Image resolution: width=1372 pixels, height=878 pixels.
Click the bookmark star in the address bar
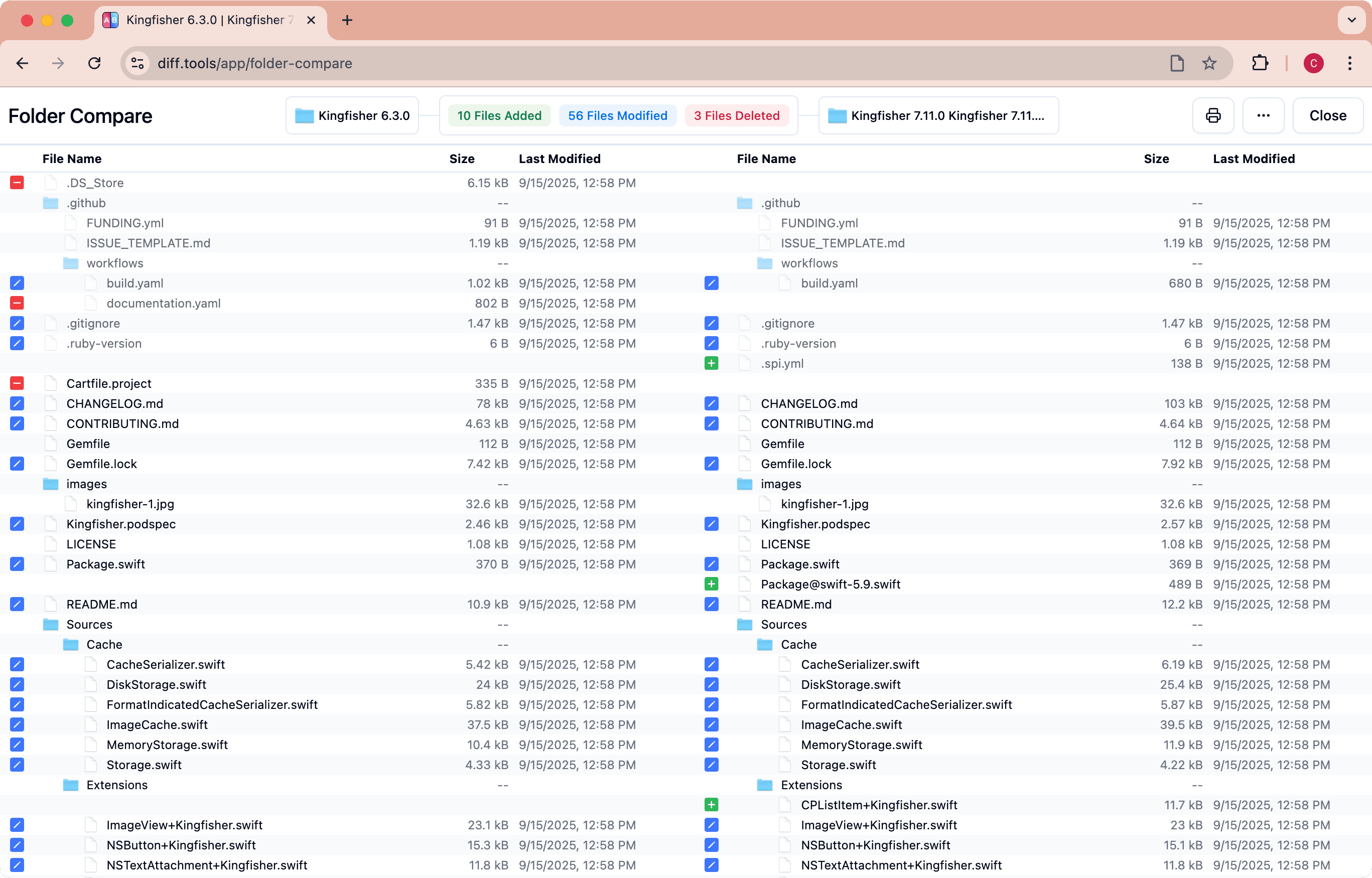(1209, 63)
